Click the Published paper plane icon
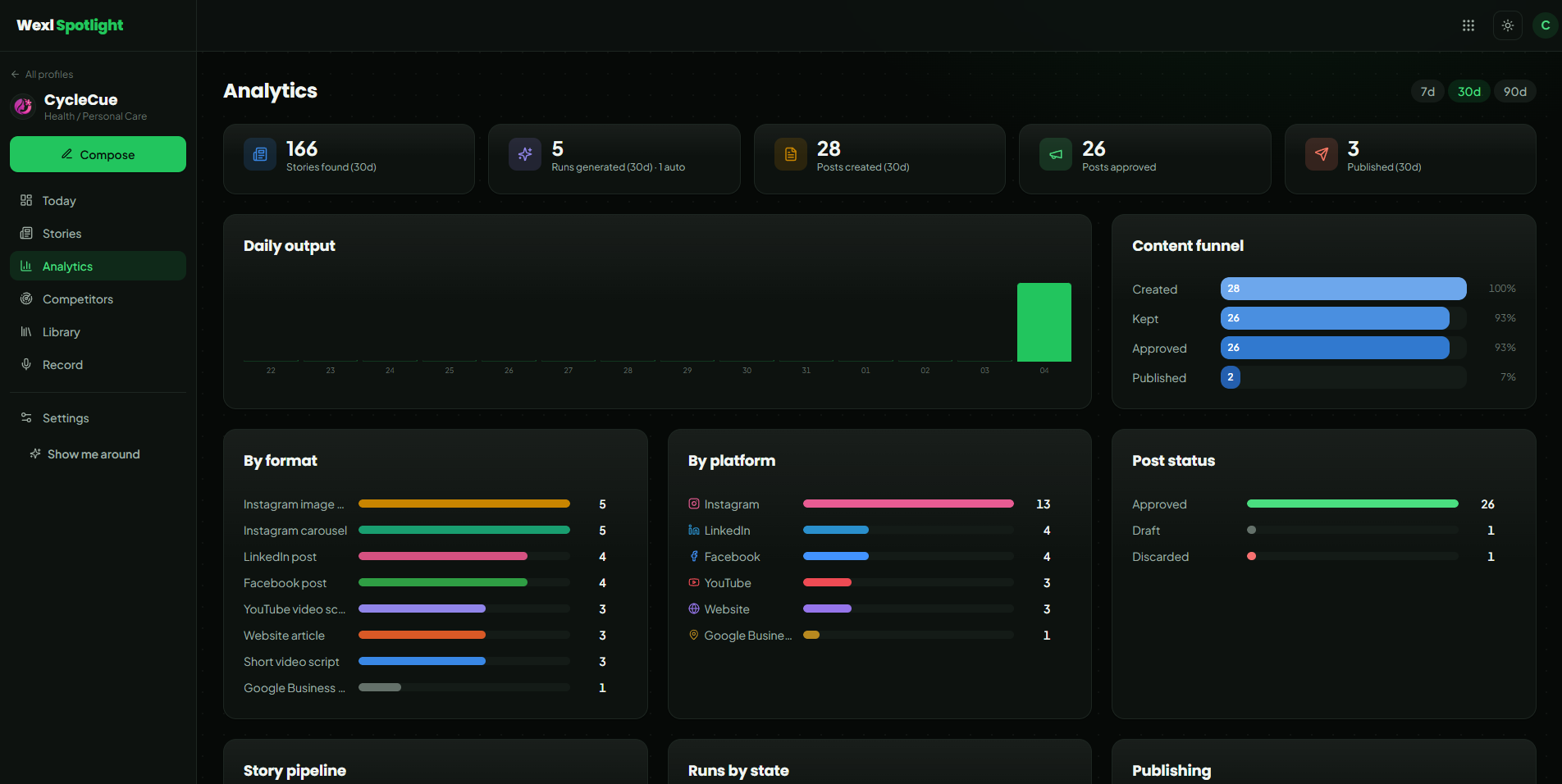 click(x=1322, y=154)
